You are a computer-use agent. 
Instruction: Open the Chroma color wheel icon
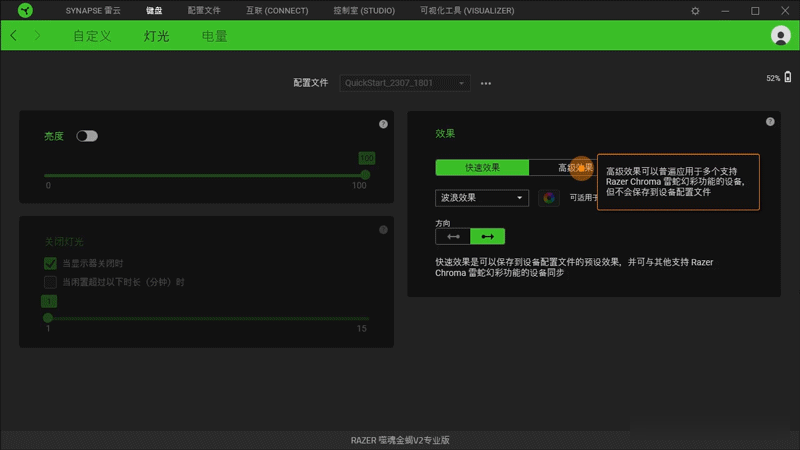(x=549, y=198)
